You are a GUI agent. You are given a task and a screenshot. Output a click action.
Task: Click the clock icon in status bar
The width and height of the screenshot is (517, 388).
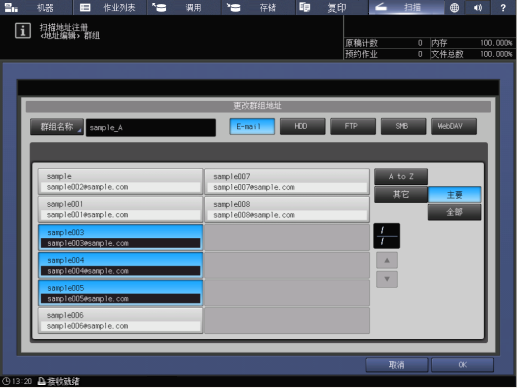(x=6, y=381)
